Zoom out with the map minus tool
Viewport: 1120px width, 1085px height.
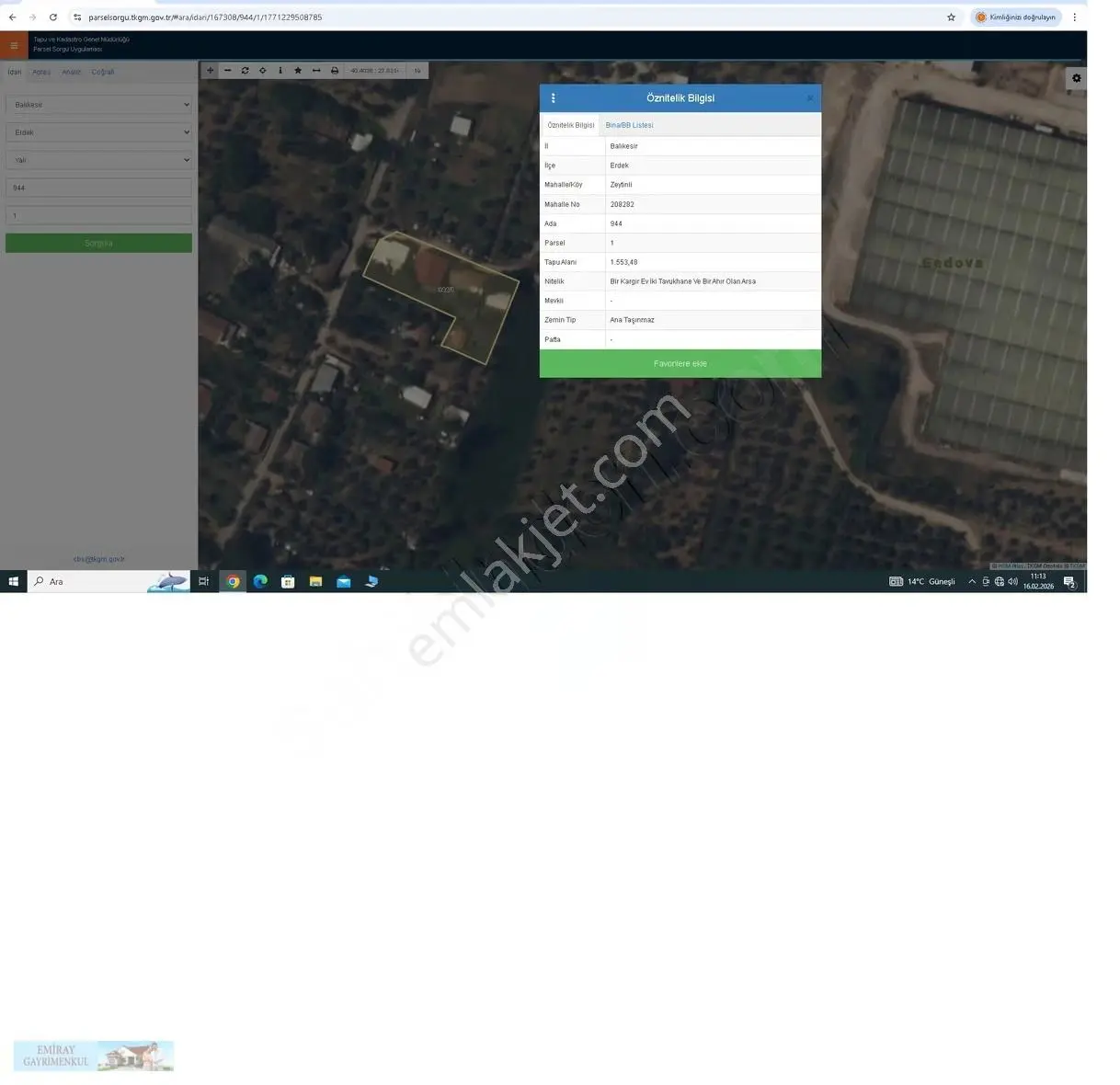pyautogui.click(x=227, y=71)
